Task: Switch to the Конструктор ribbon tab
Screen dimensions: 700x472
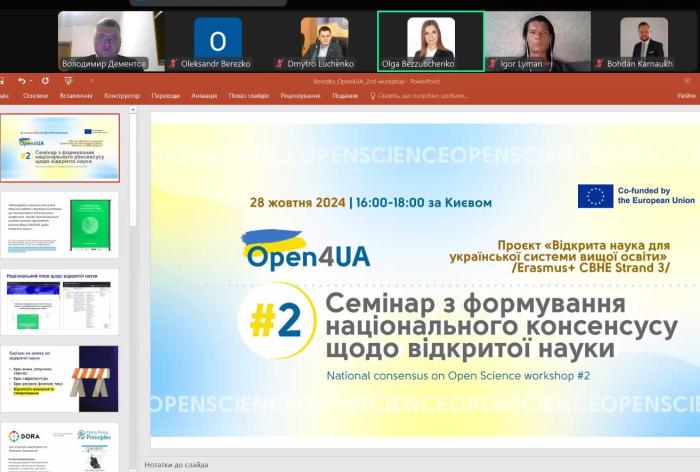Action: [122, 96]
